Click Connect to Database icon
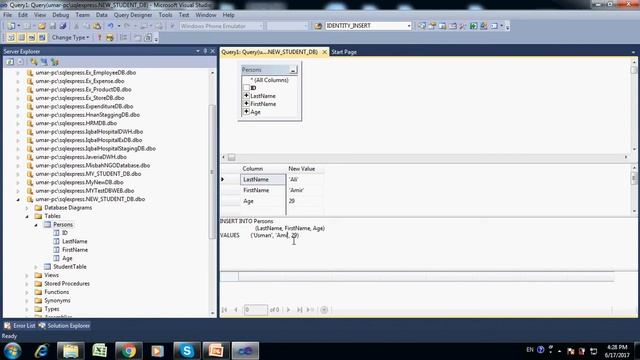 (x=34, y=62)
